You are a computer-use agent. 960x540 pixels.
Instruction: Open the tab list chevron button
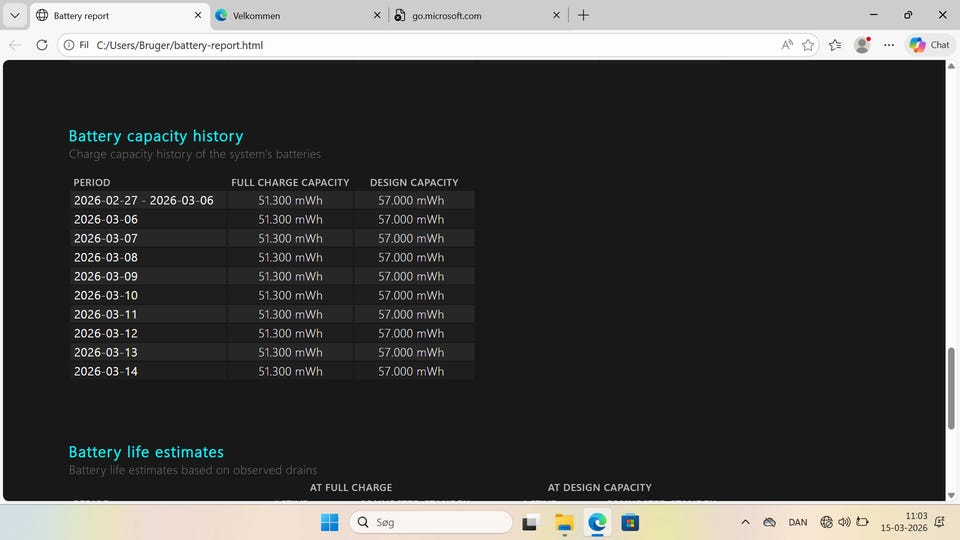tap(15, 15)
